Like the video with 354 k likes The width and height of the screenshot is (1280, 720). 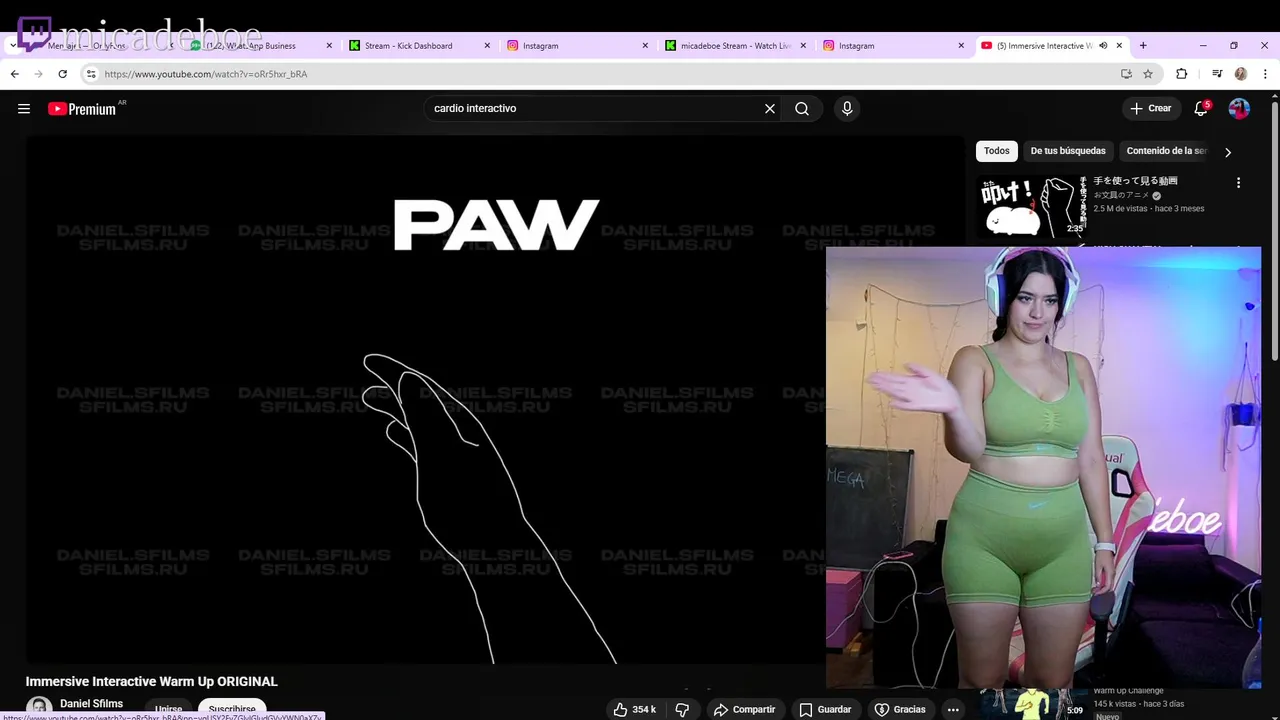point(635,709)
